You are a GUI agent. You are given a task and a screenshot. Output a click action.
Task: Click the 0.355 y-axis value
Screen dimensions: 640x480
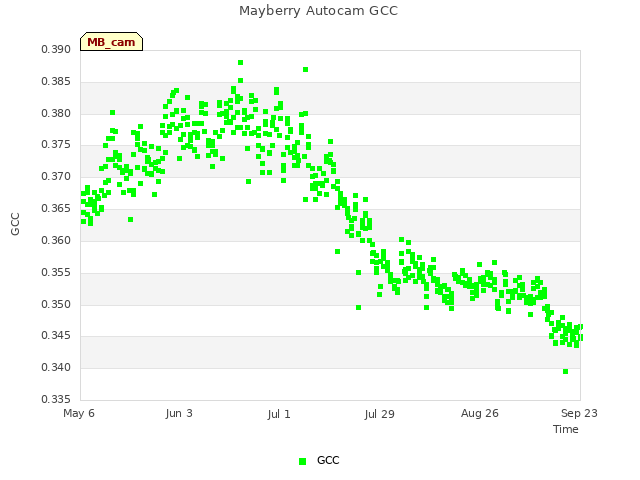coord(56,272)
